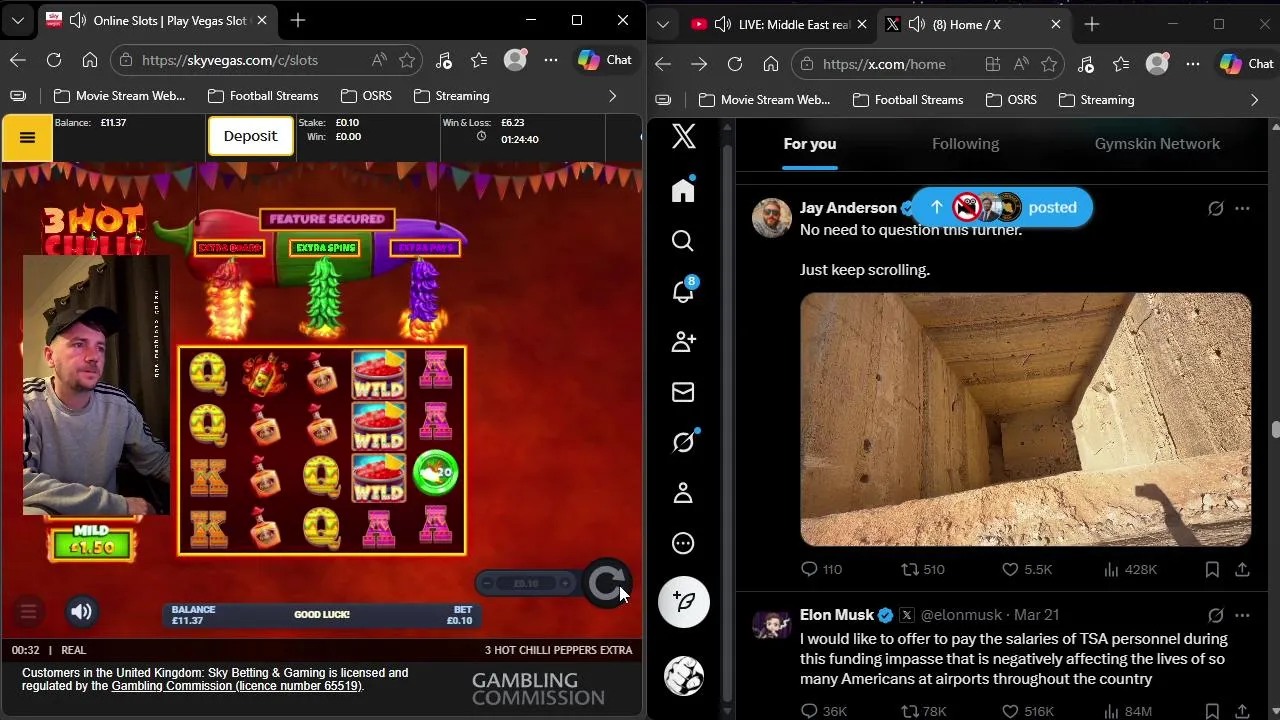This screenshot has width=1280, height=720.
Task: Bookmark Jay Anderson's post
Action: pyautogui.click(x=1212, y=569)
